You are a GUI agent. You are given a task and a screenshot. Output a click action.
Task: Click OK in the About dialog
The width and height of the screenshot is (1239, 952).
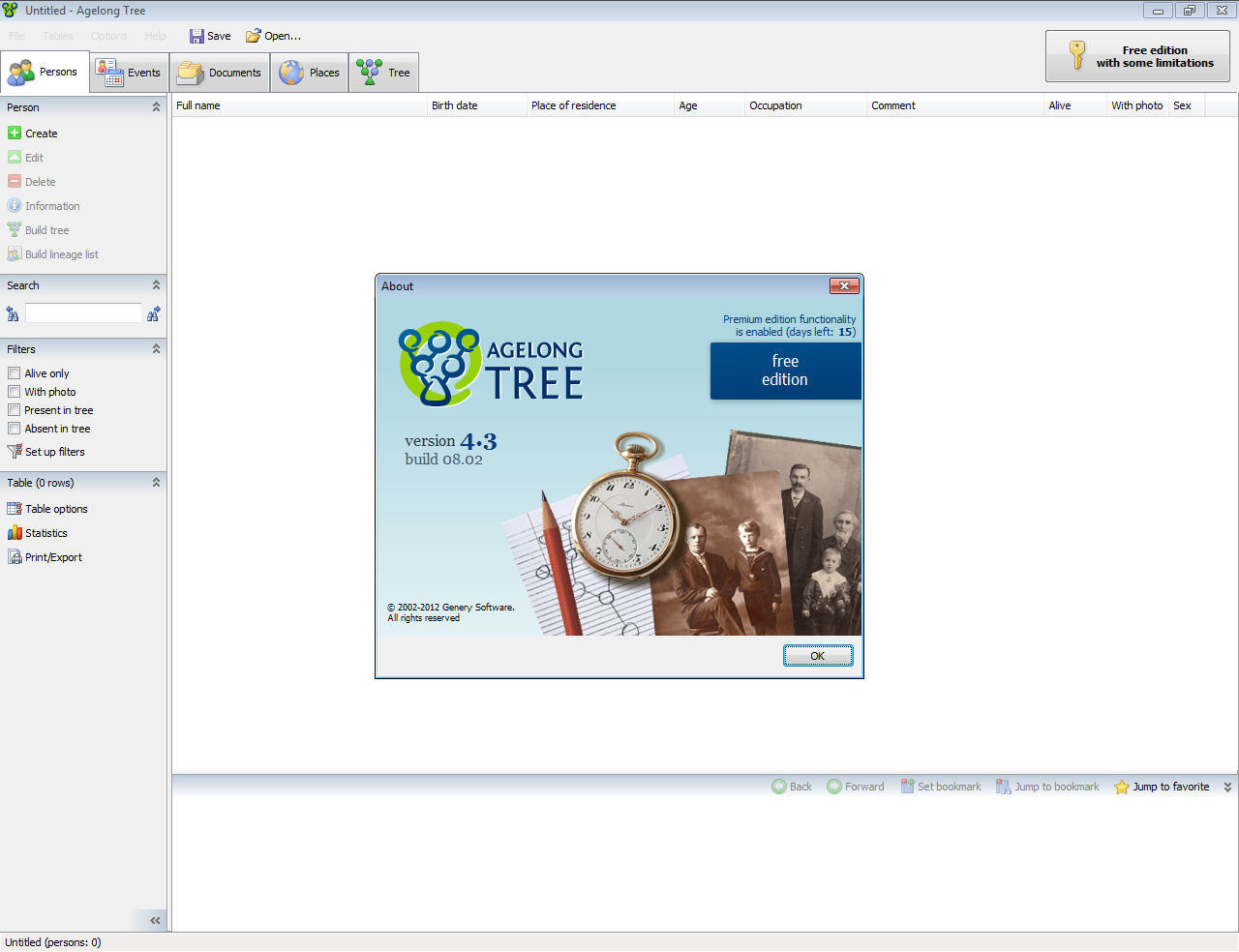click(818, 656)
